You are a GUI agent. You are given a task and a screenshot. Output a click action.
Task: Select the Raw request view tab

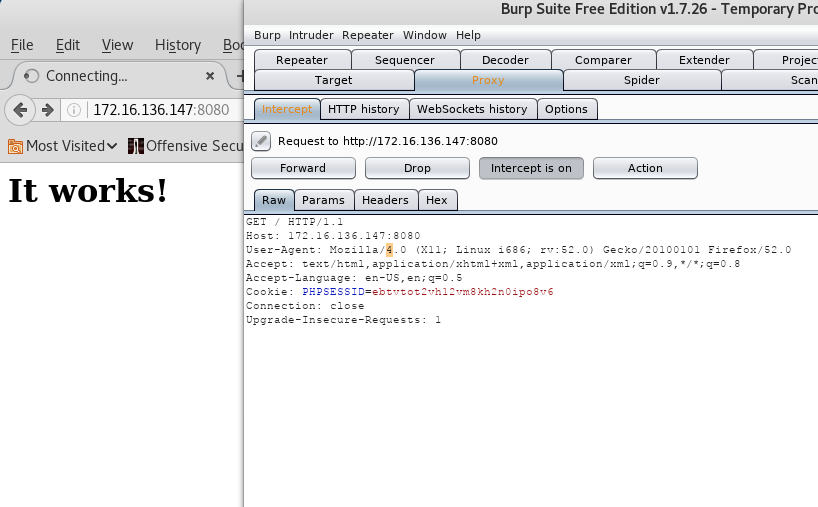[x=274, y=200]
